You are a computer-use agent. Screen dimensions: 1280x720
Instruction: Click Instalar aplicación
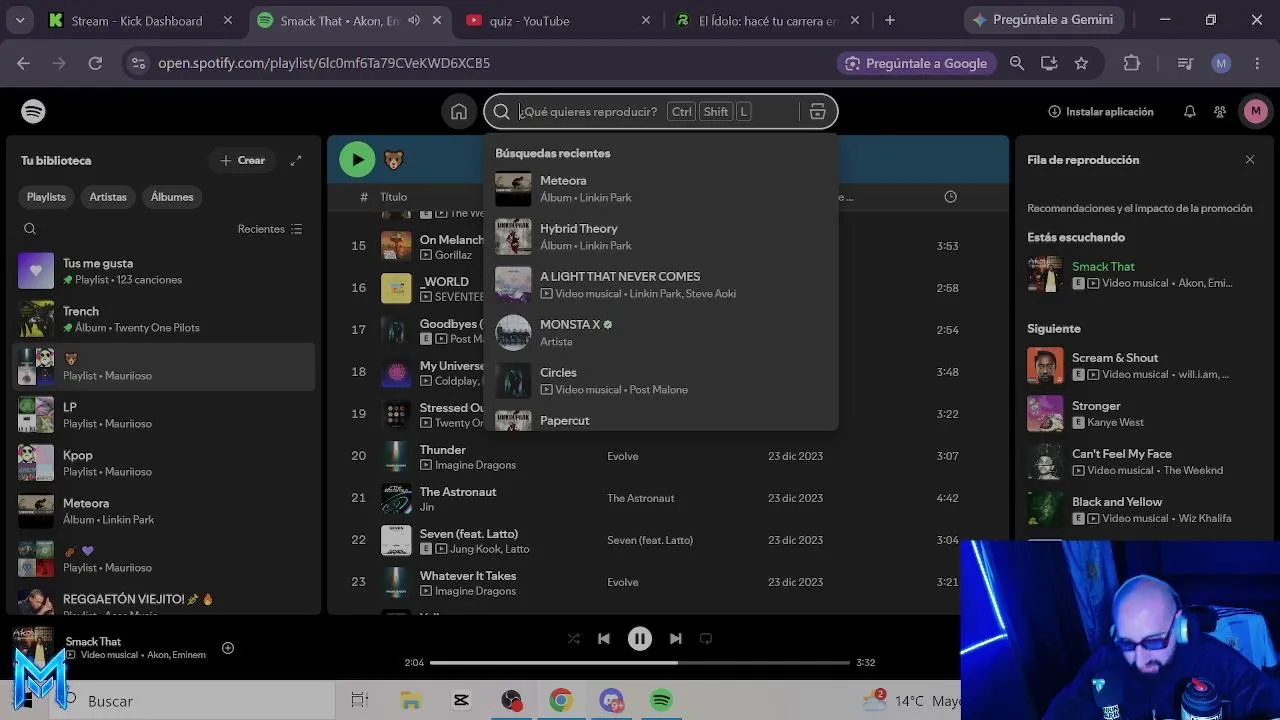[1100, 112]
